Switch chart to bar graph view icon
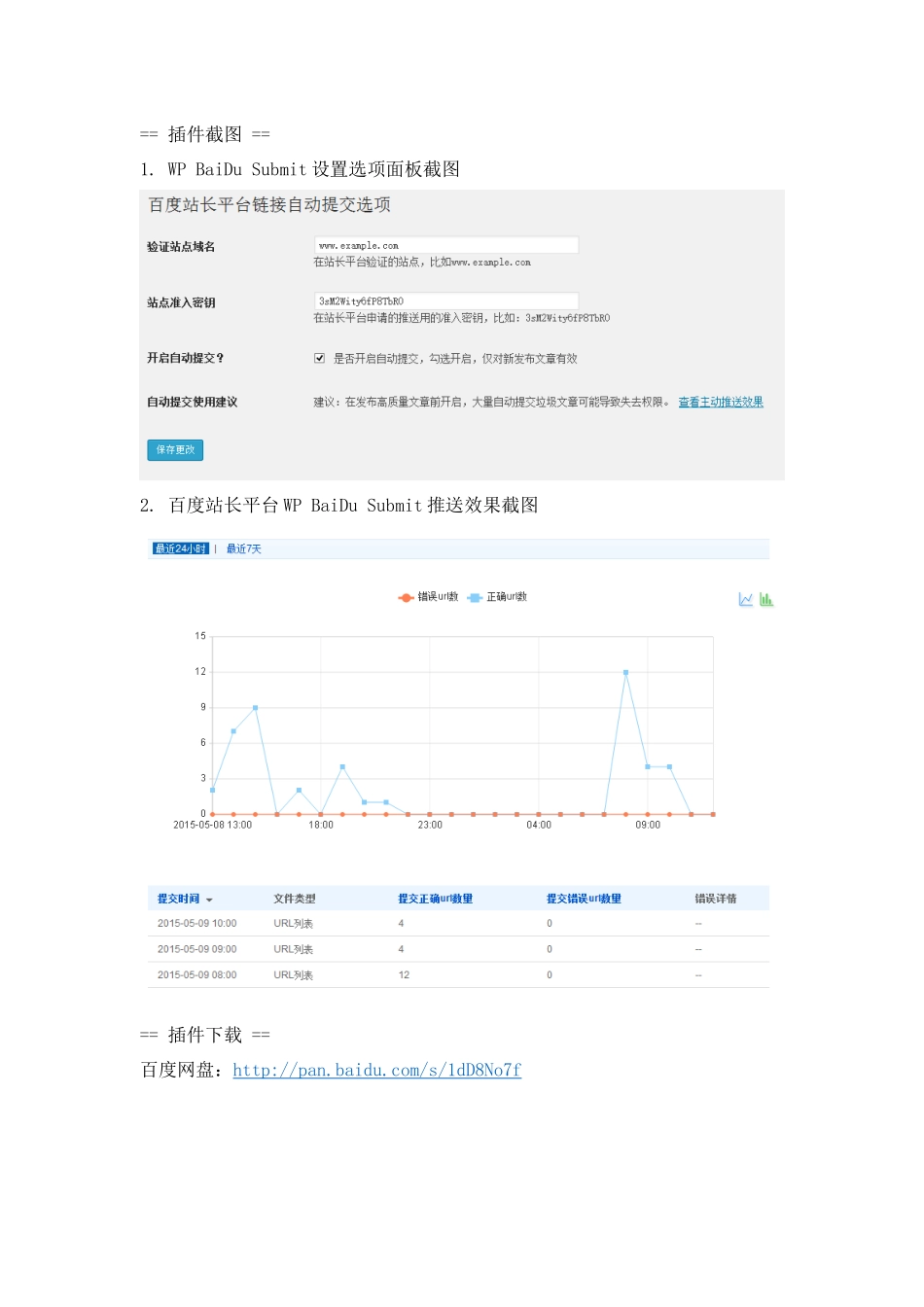 coord(766,599)
